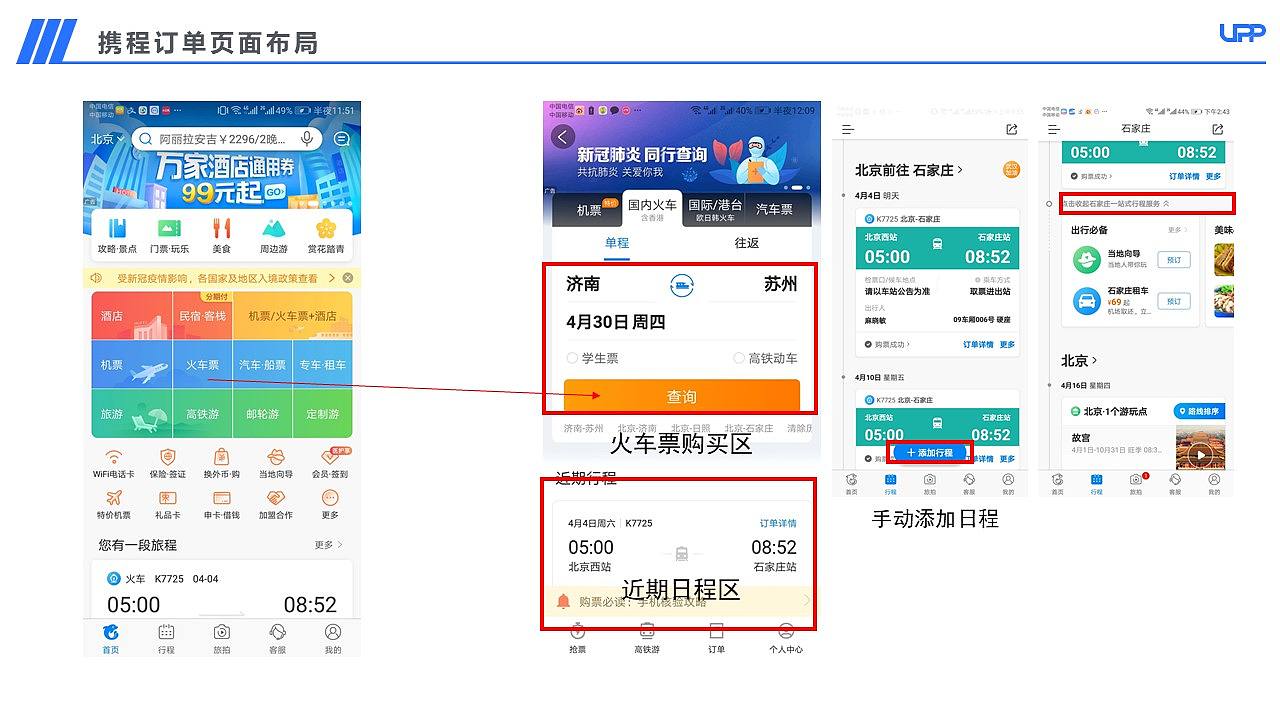Tap the station swap icon between 济南 and 苏州
Image resolution: width=1280 pixels, height=720 pixels.
point(682,285)
